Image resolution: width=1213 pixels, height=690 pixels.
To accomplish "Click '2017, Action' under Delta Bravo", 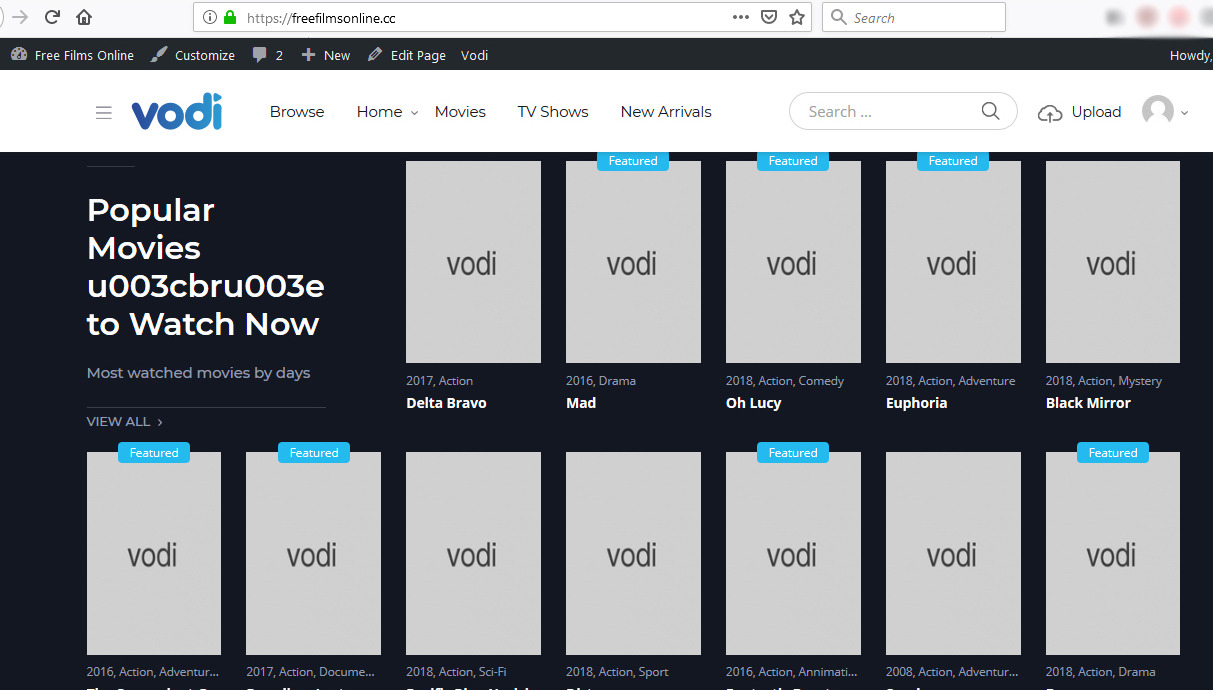I will click(440, 381).
